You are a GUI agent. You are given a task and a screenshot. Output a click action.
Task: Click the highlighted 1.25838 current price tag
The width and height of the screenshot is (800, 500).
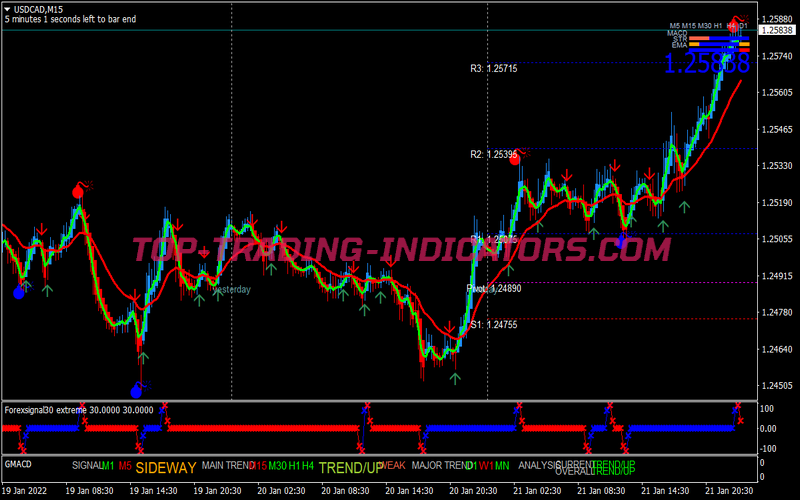[776, 31]
